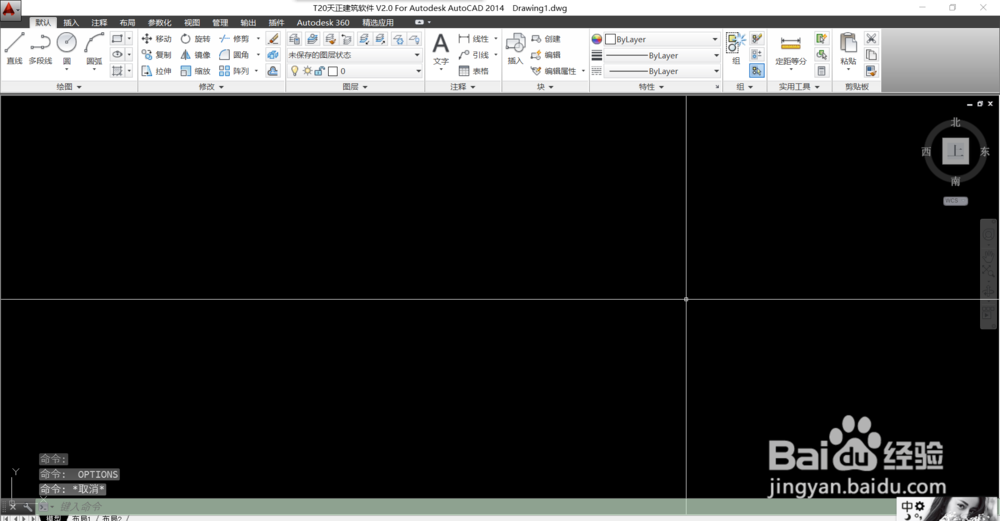
Task: Click the Quick Calculator icon in utilities panel
Action: (821, 71)
